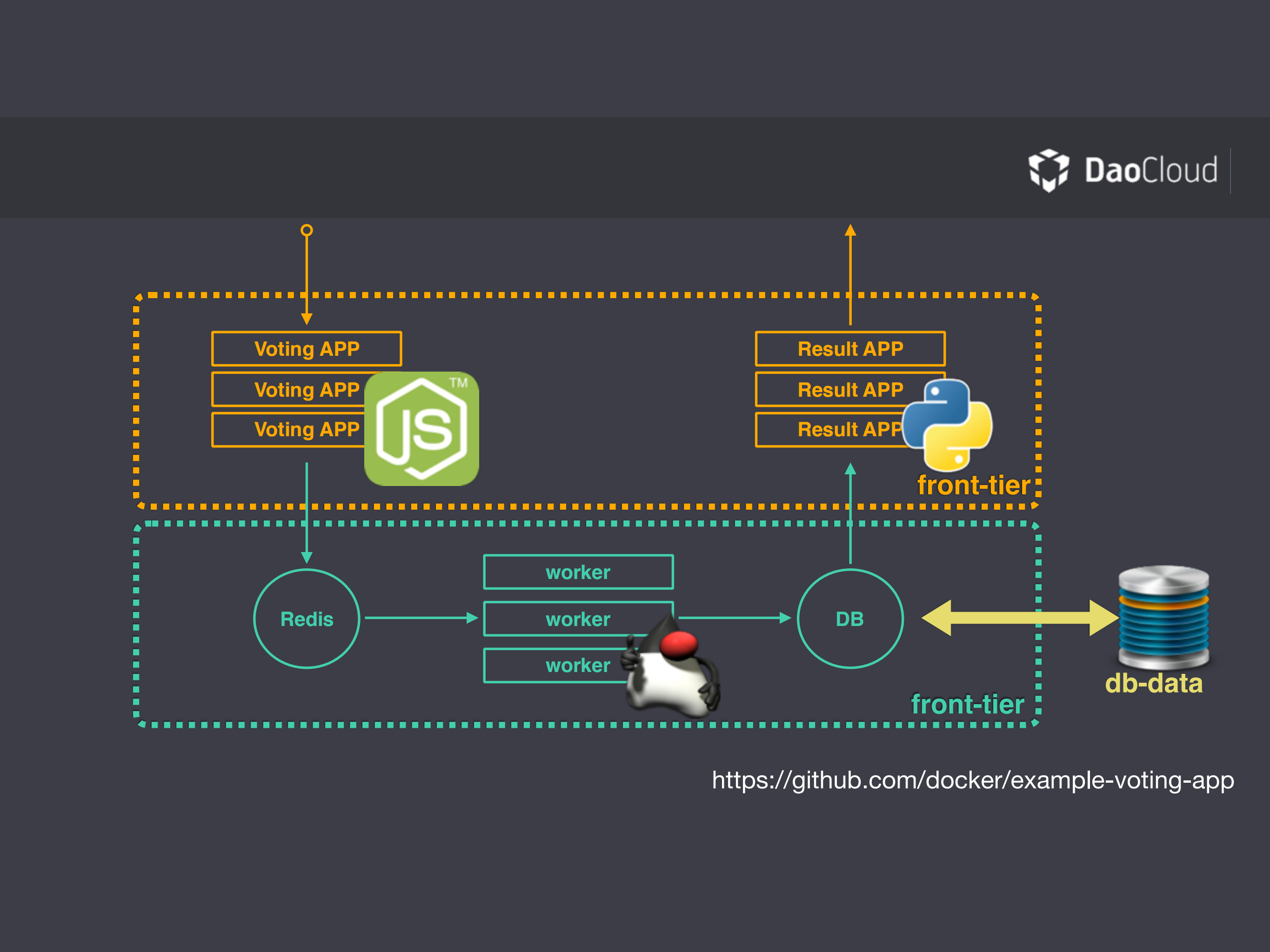
Task: Enable the topmost Voting APP instance
Action: pos(307,348)
